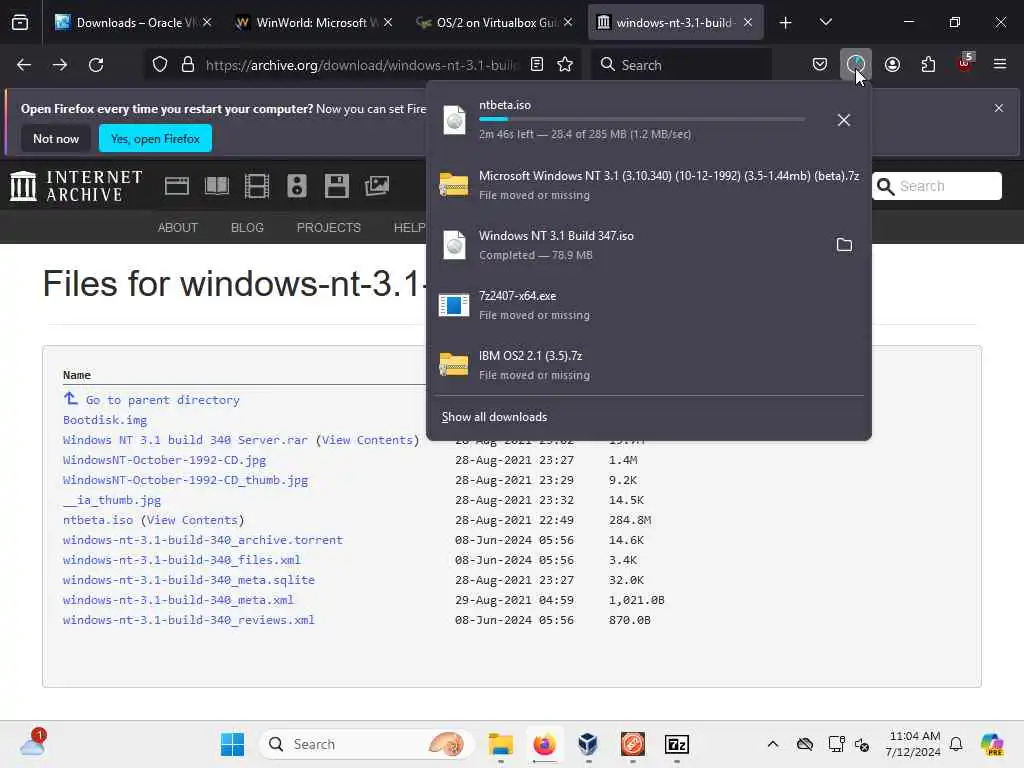Click the Internet Archive logo
The image size is (1024, 768).
click(76, 186)
